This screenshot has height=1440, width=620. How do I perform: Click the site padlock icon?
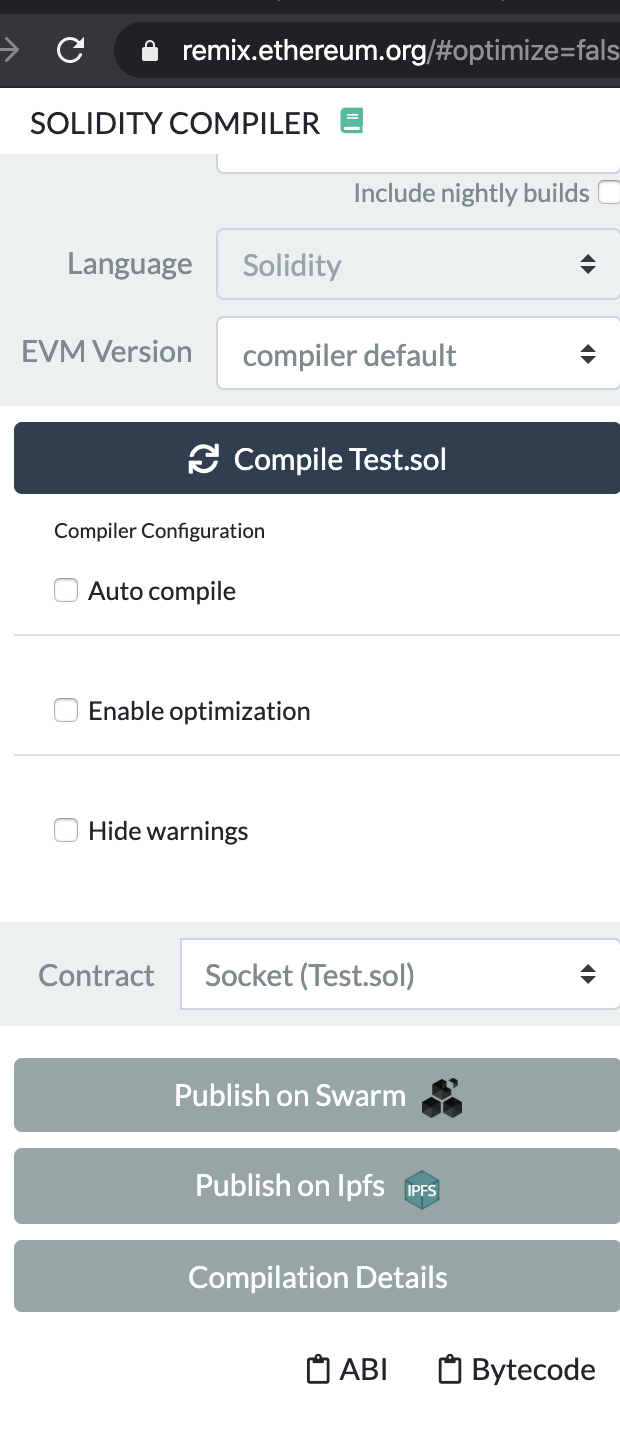pyautogui.click(x=150, y=51)
